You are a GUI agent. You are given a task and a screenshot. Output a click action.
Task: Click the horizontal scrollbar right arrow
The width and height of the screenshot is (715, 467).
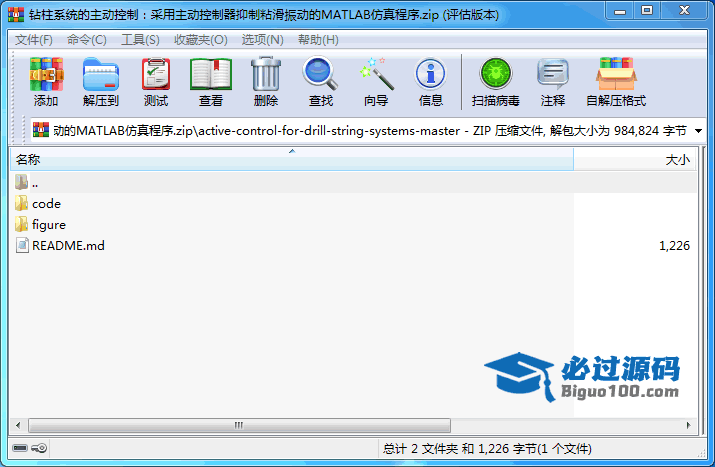tap(689, 425)
